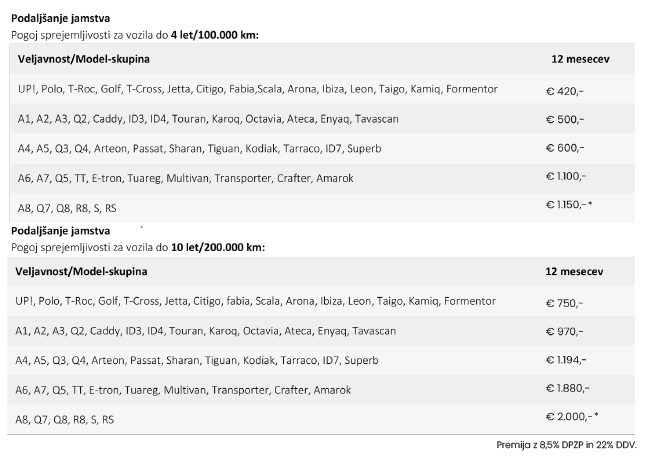Screen dimensions: 653x459
Task: Select the € 500,- price cell
Action: (565, 120)
